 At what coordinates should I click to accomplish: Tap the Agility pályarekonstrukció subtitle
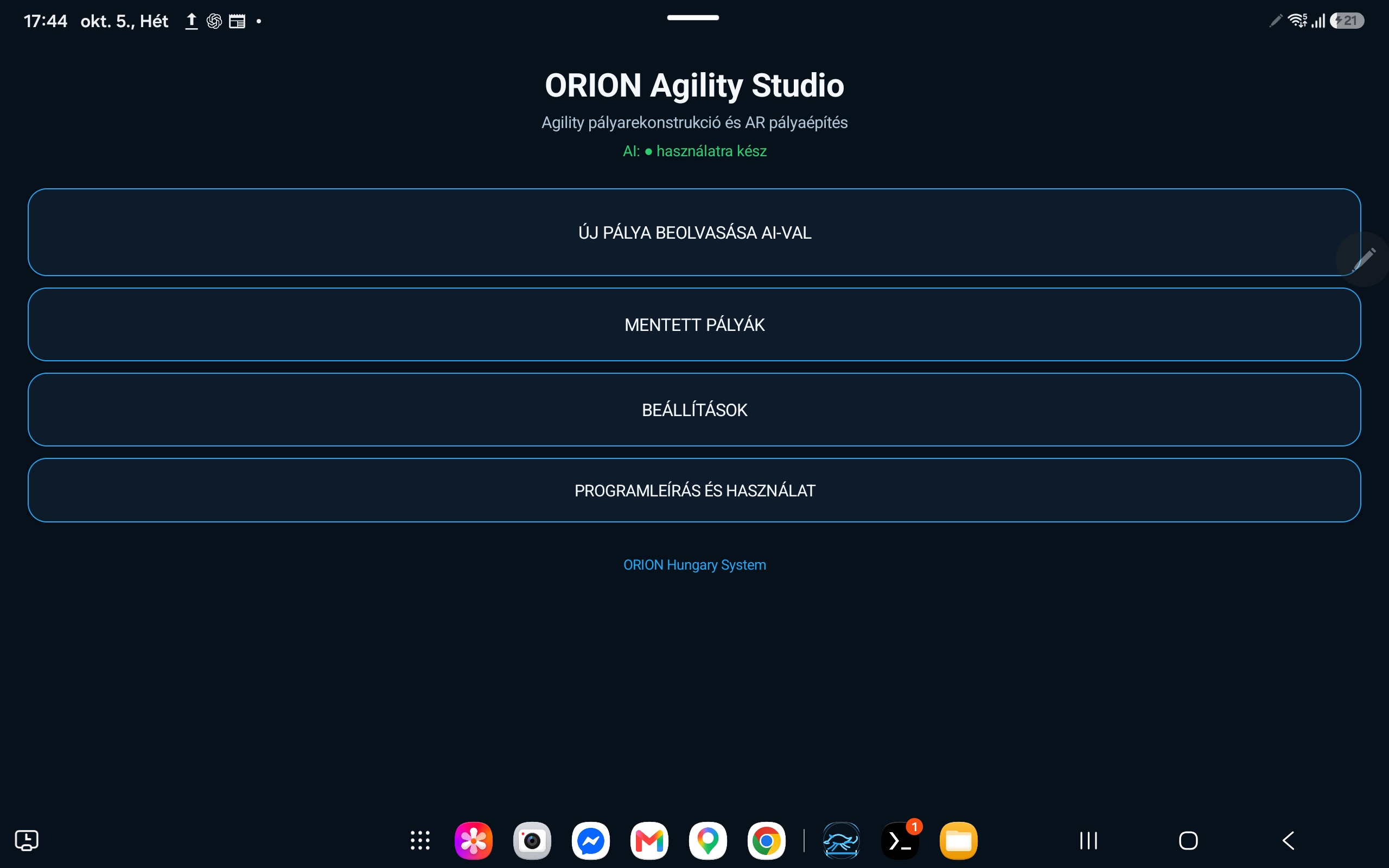pyautogui.click(x=694, y=122)
